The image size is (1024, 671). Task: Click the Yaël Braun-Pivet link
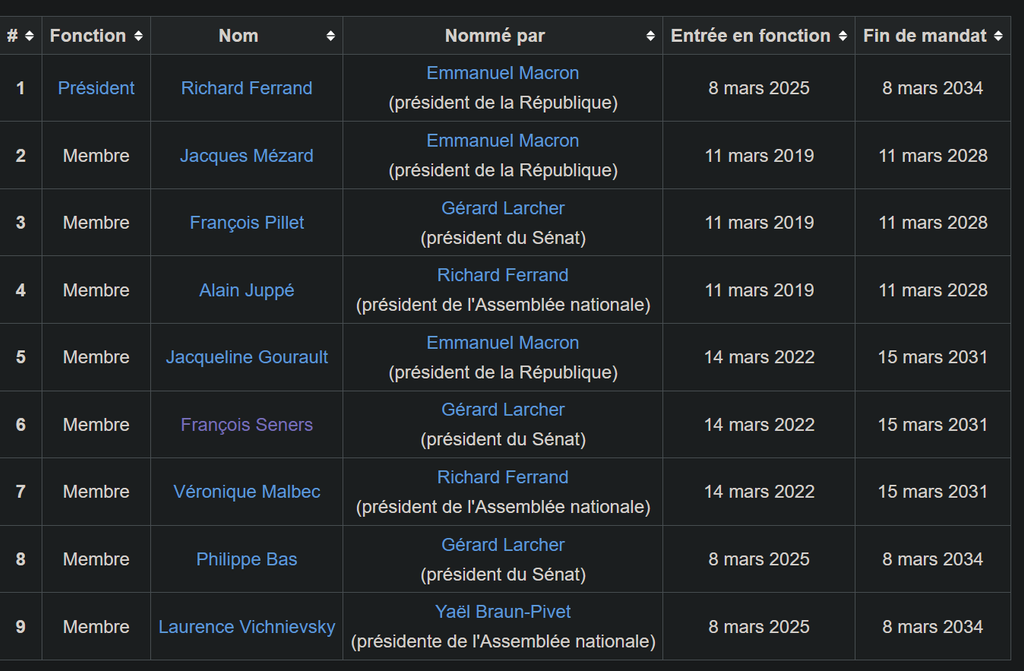tap(503, 612)
